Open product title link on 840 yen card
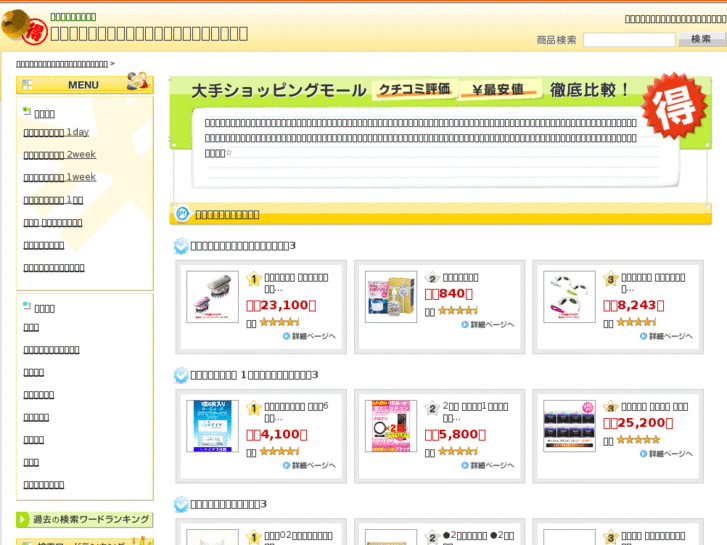This screenshot has width=727, height=545. [x=460, y=278]
